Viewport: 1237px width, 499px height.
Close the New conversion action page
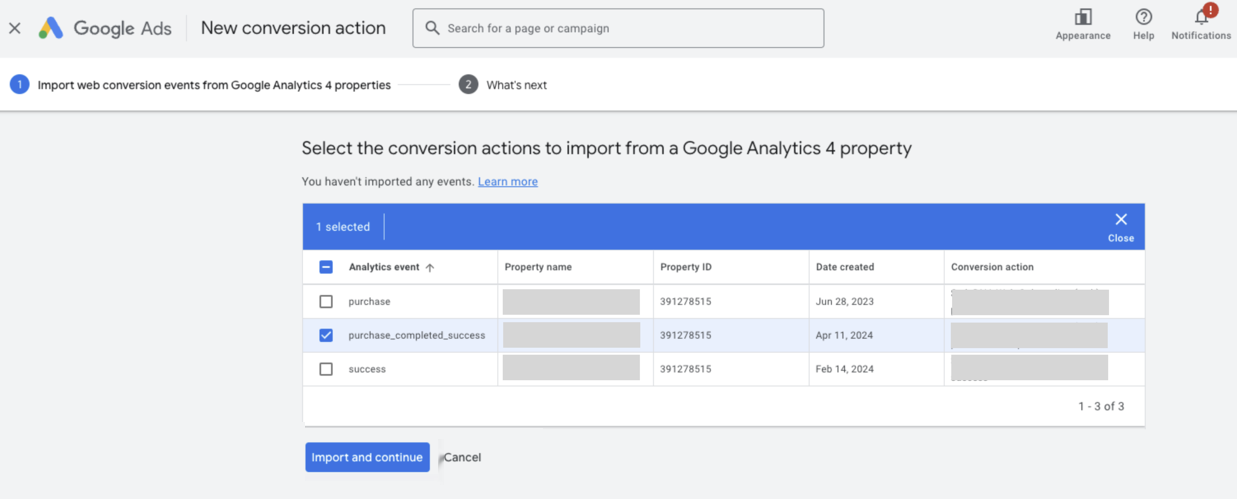[x=15, y=28]
